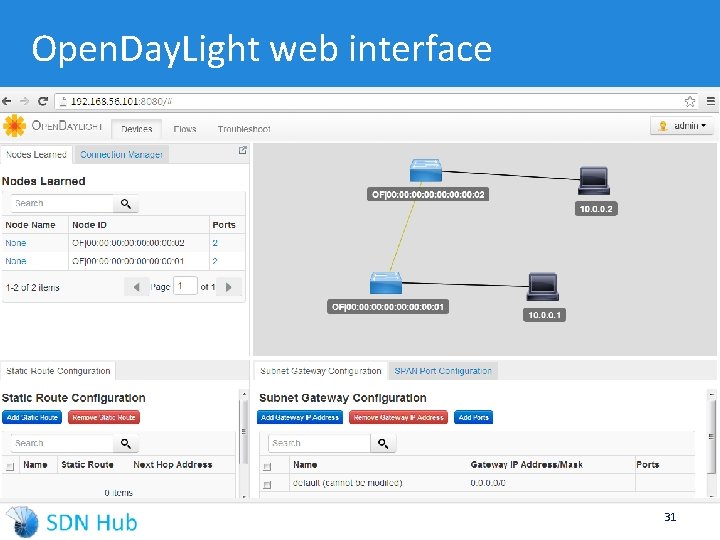Click the Static Route scrollbar up arrow
The image size is (720, 540).
244,394
